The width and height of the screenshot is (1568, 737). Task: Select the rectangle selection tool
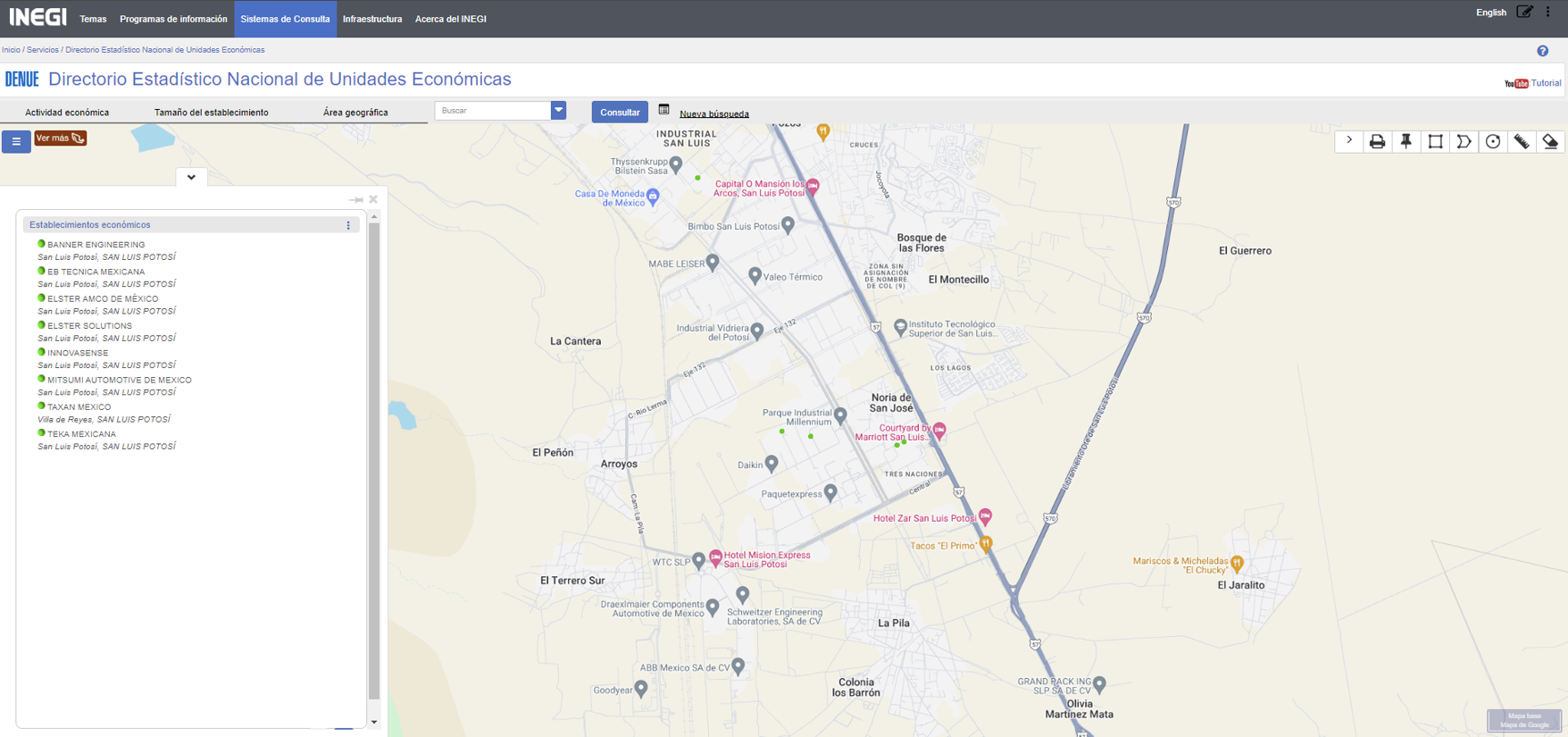[x=1435, y=142]
